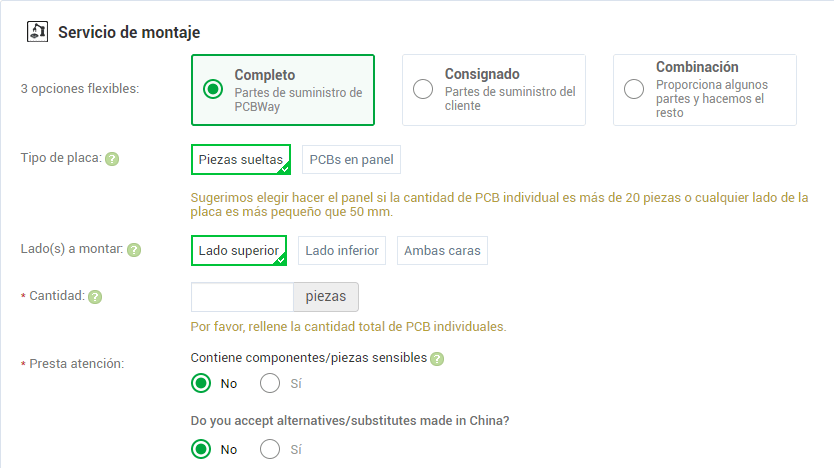This screenshot has width=834, height=468.
Task: Pick Piezas sueltas board type
Action: (x=240, y=159)
